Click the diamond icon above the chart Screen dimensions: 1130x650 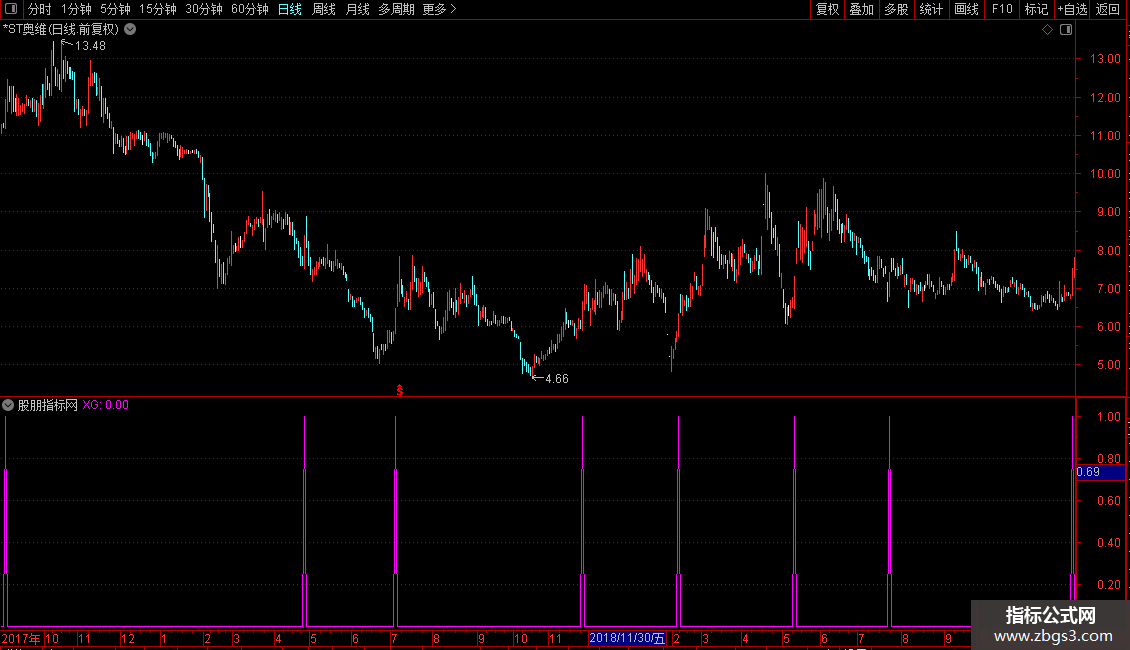point(1048,30)
